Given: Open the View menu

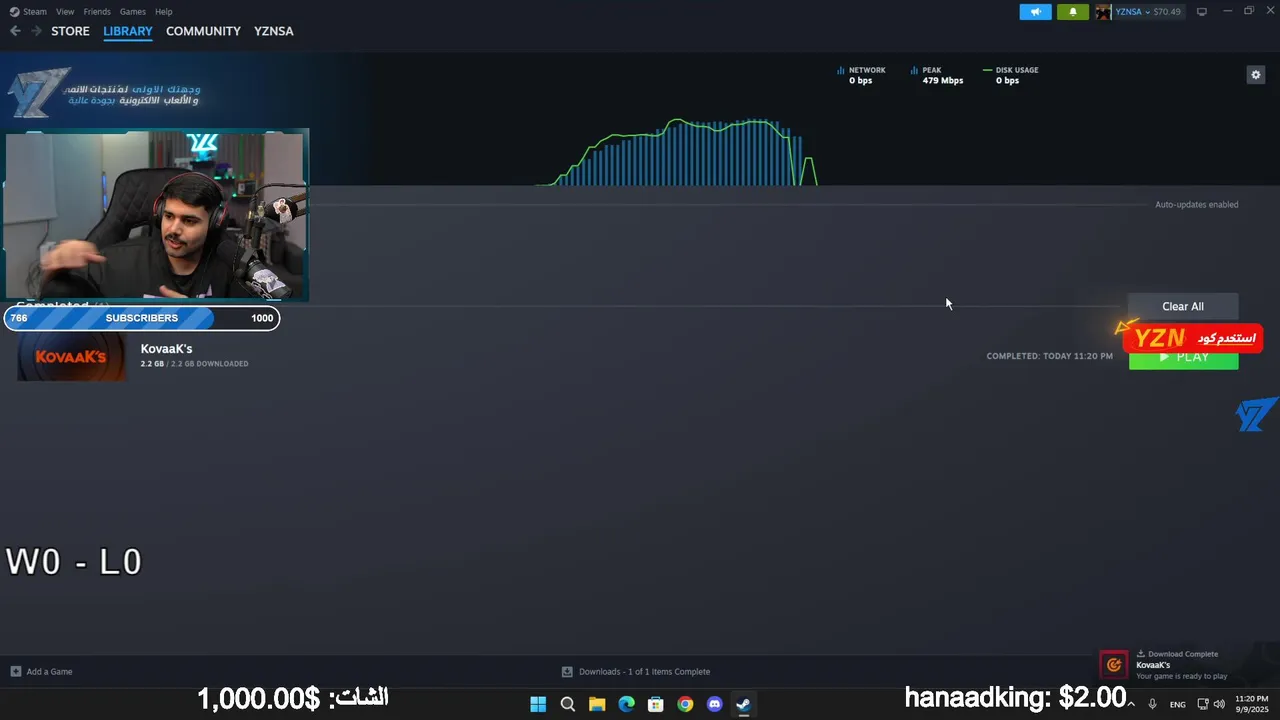Looking at the screenshot, I should click(x=65, y=12).
